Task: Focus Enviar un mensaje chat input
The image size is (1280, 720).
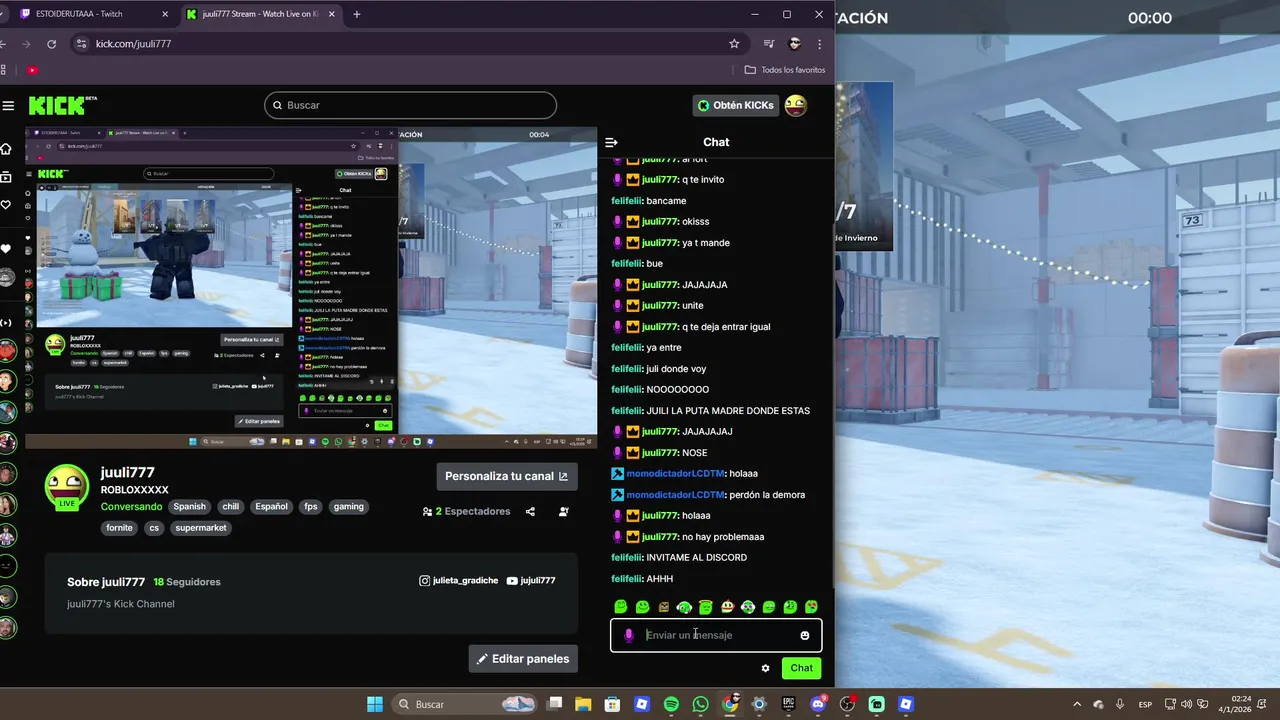Action: [717, 635]
